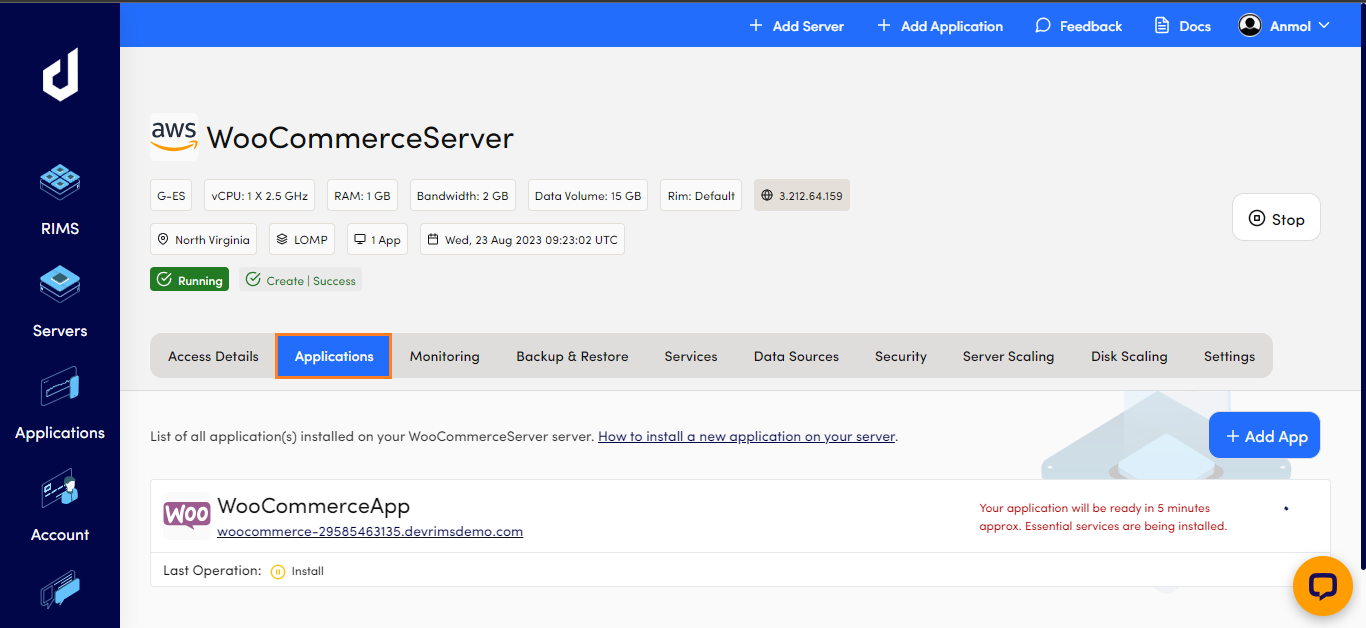Click the WooCommerce app logo
Image resolution: width=1366 pixels, height=628 pixels.
pos(187,515)
